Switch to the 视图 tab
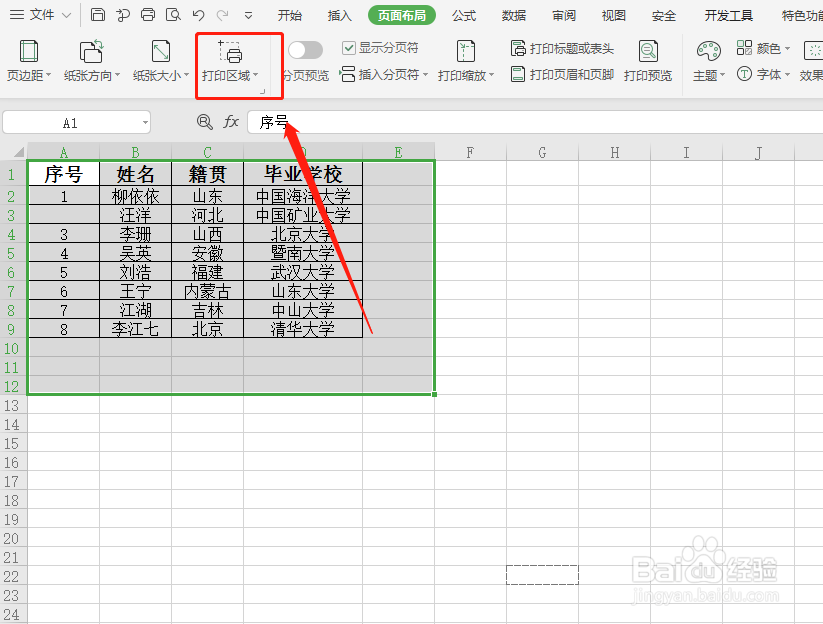The image size is (823, 624). 614,16
